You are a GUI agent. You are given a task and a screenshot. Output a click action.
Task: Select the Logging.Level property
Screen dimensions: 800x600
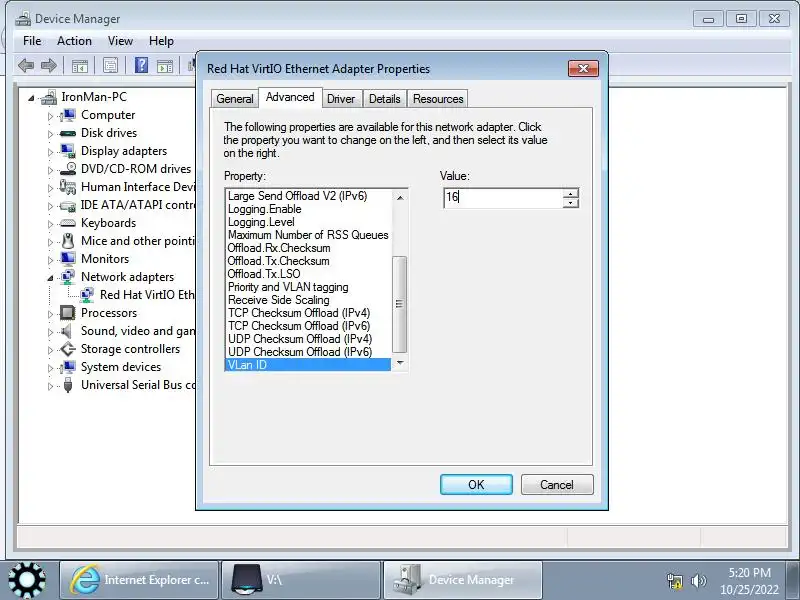308,222
